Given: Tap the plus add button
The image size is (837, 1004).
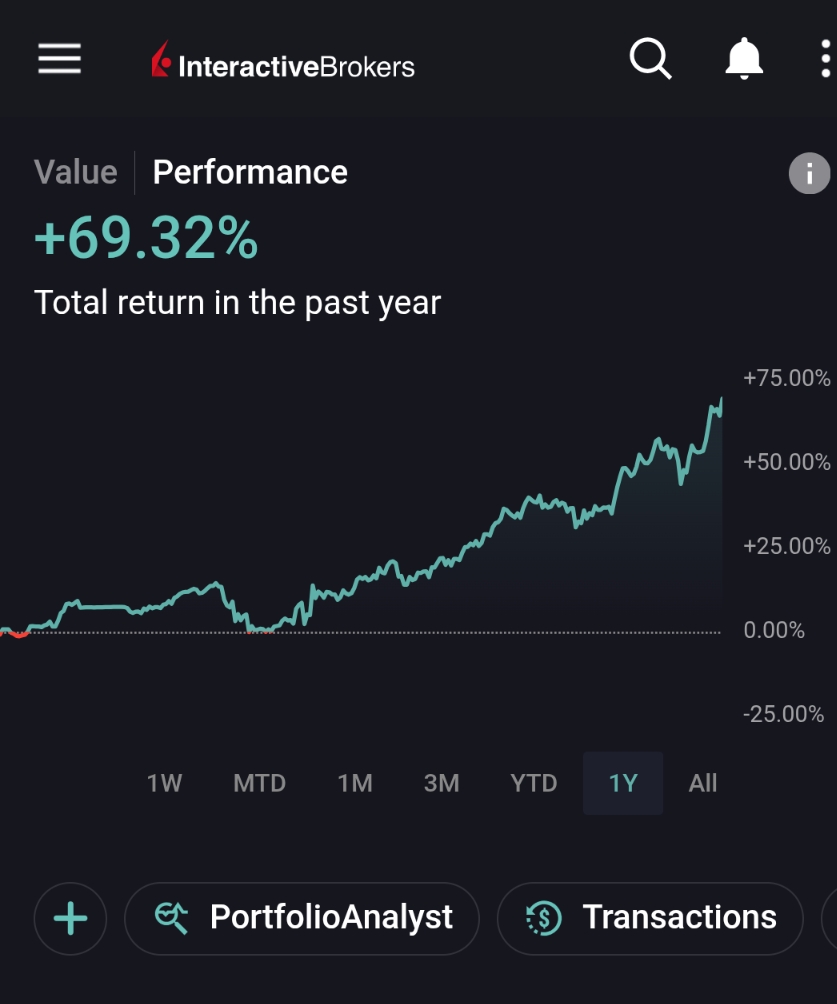Looking at the screenshot, I should point(70,918).
